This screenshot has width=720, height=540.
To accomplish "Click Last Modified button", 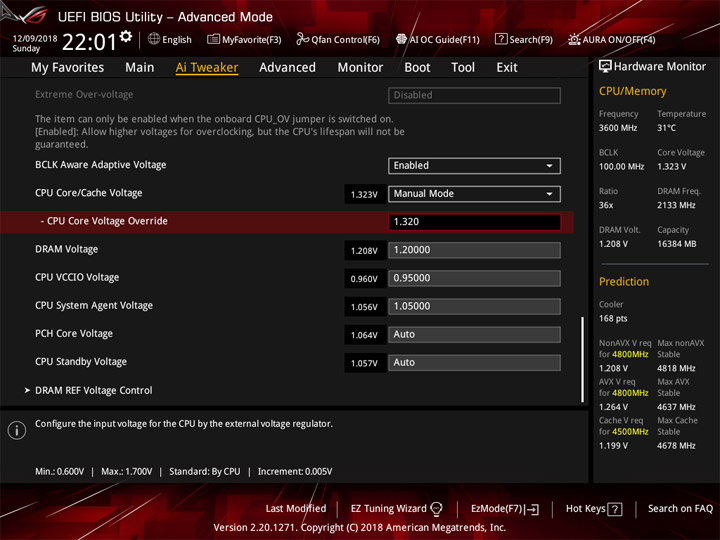I will (296, 509).
